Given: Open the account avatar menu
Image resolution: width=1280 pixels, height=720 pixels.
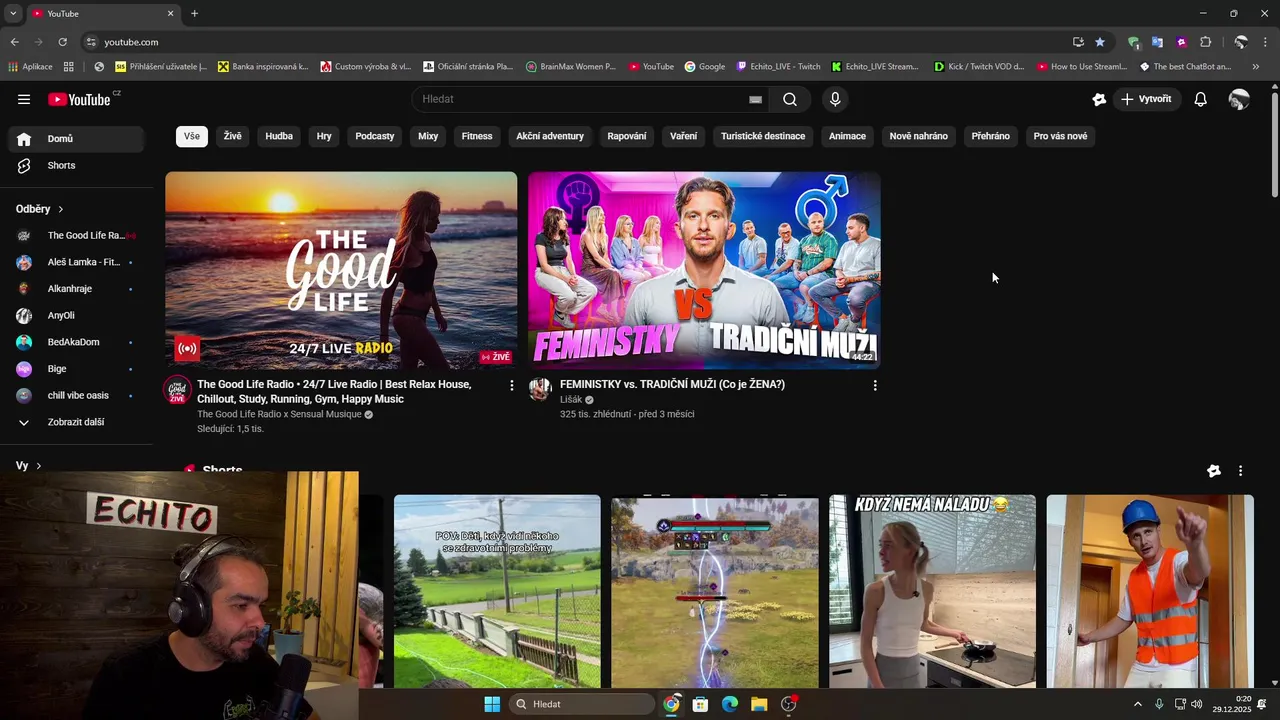Looking at the screenshot, I should click(x=1239, y=99).
